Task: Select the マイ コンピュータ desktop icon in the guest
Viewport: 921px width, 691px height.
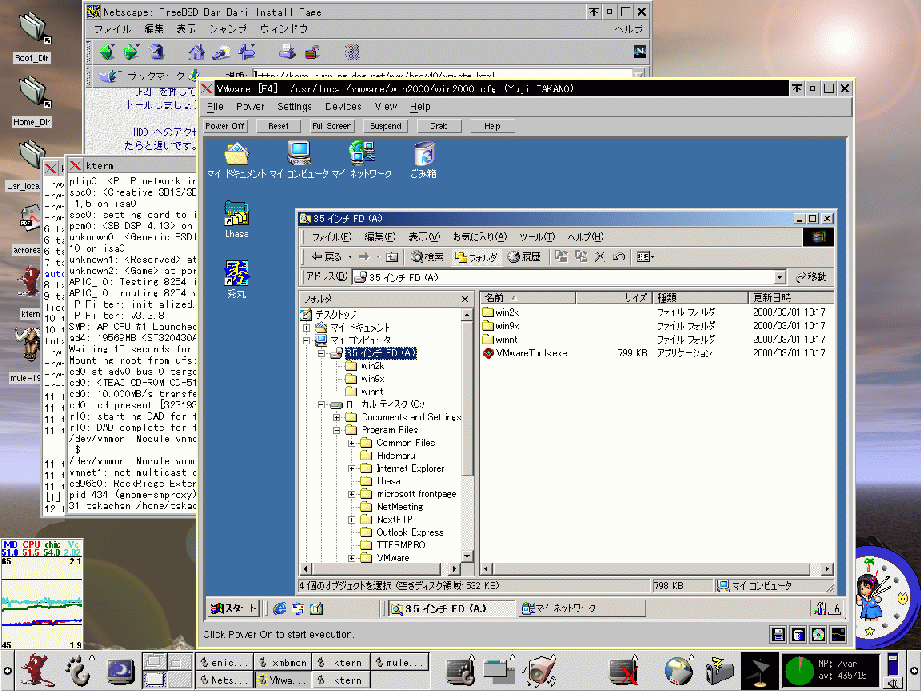Action: coord(299,160)
